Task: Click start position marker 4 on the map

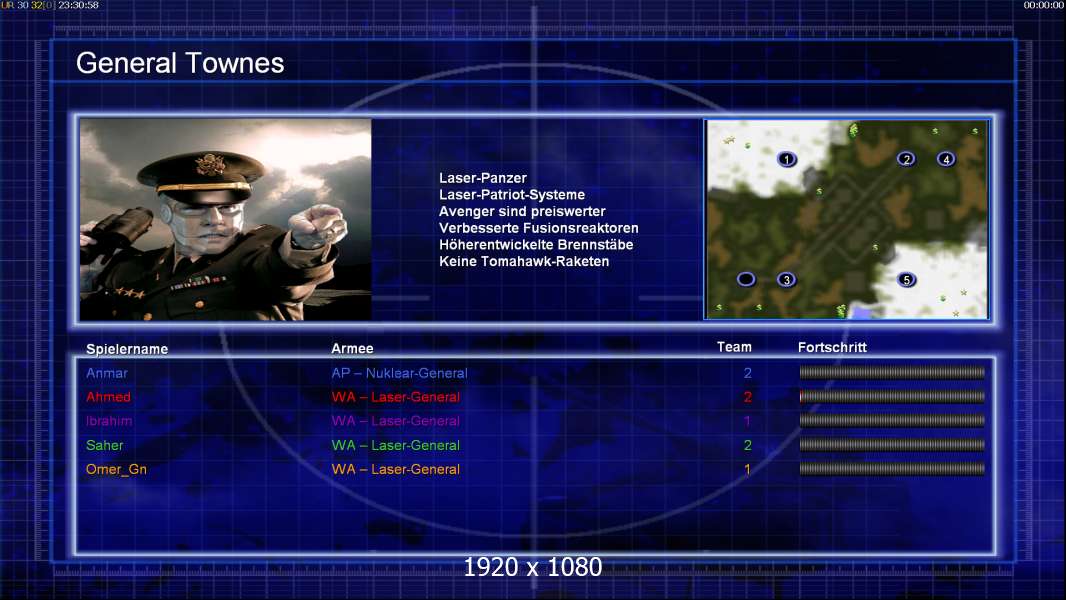Action: point(946,159)
